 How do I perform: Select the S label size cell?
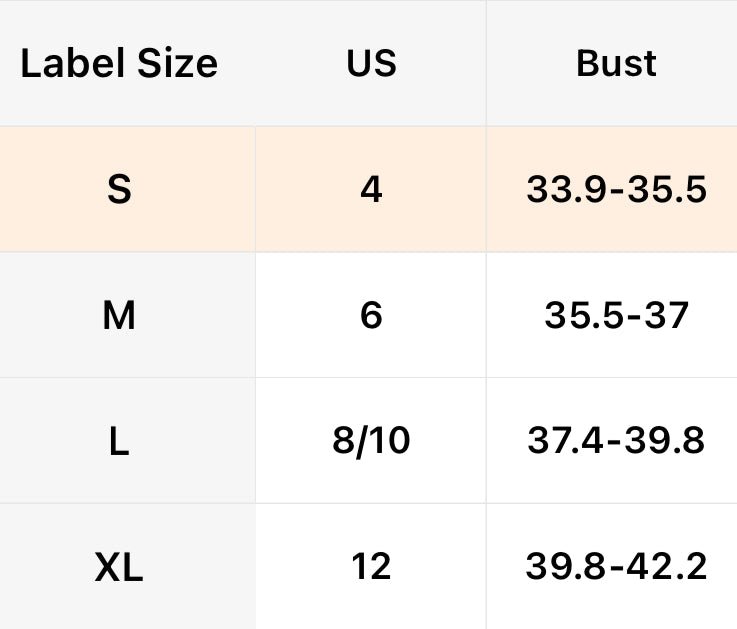(x=119, y=190)
